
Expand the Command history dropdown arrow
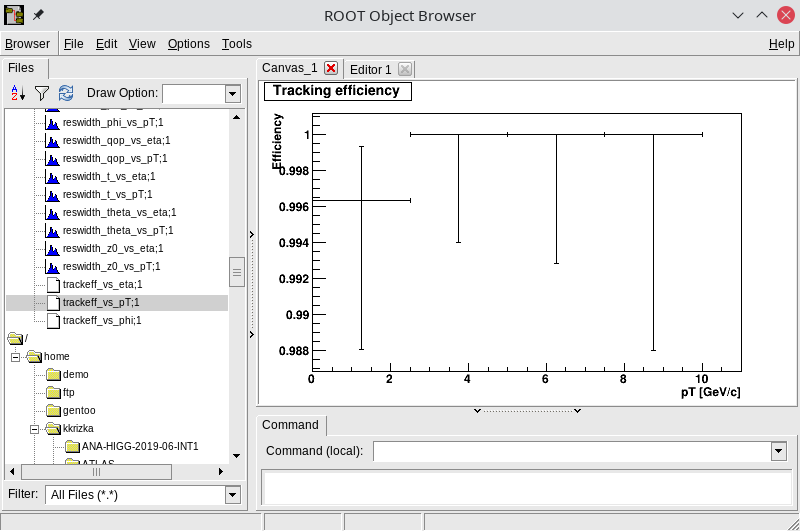pyautogui.click(x=778, y=451)
